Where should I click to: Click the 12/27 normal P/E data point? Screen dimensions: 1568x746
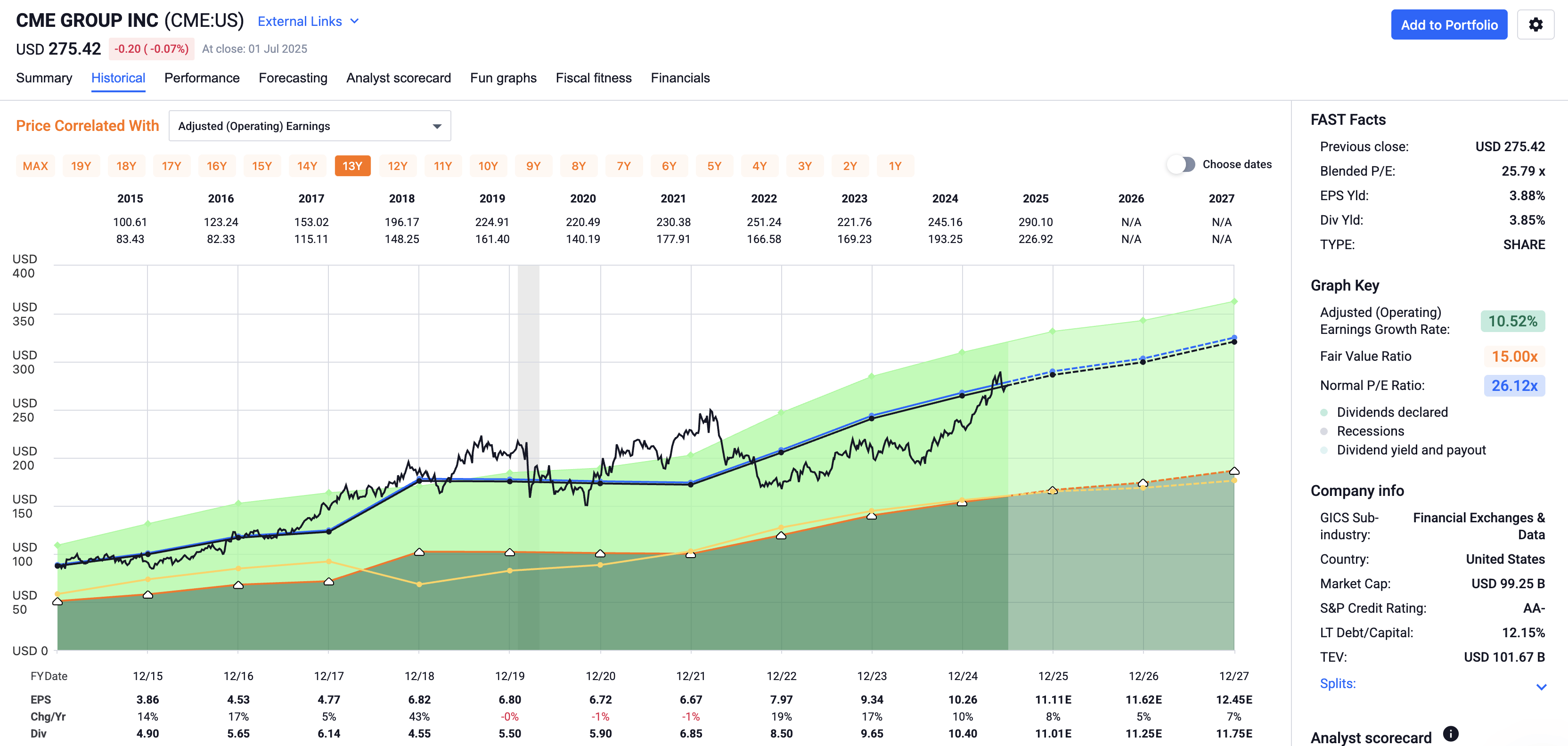point(1234,337)
